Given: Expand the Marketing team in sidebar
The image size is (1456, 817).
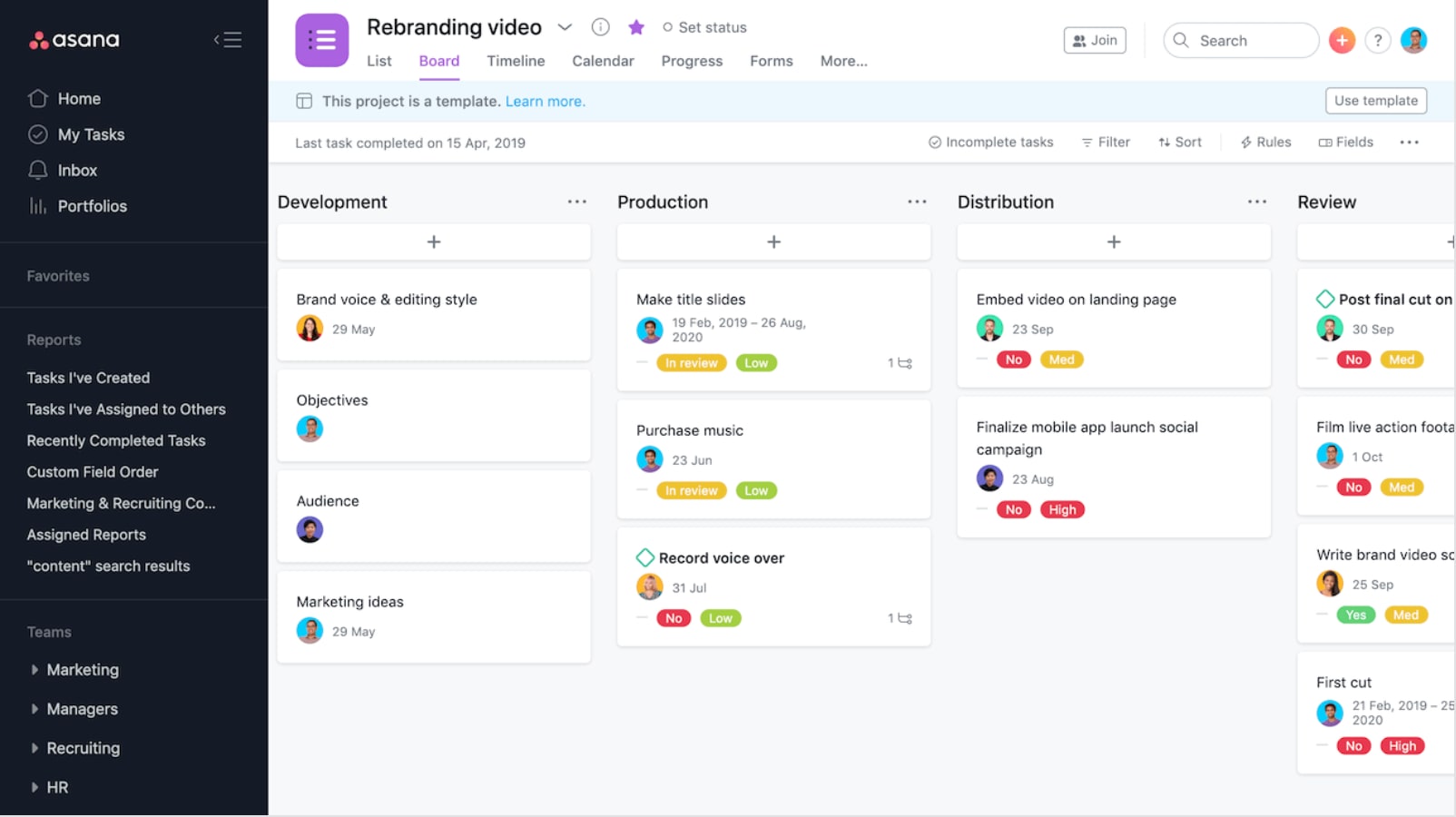Looking at the screenshot, I should tap(34, 670).
